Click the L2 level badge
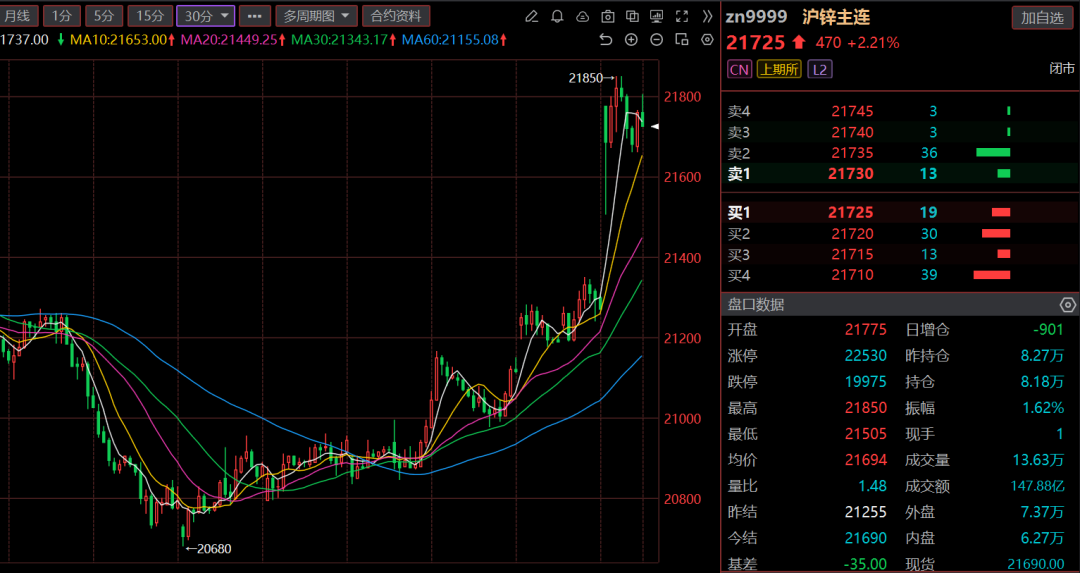Screen dimensions: 1080x573 [x=820, y=70]
